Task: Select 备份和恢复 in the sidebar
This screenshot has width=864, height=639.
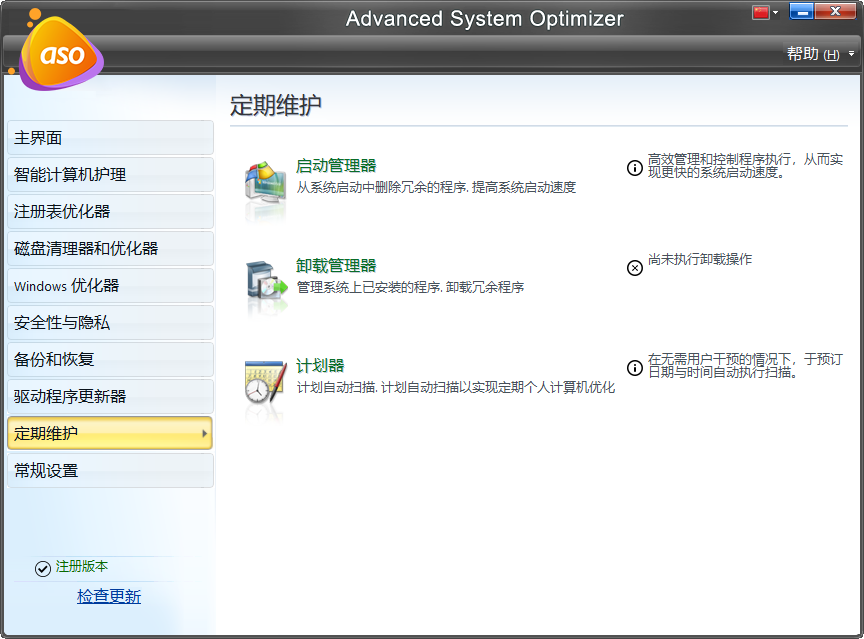Action: (110, 359)
